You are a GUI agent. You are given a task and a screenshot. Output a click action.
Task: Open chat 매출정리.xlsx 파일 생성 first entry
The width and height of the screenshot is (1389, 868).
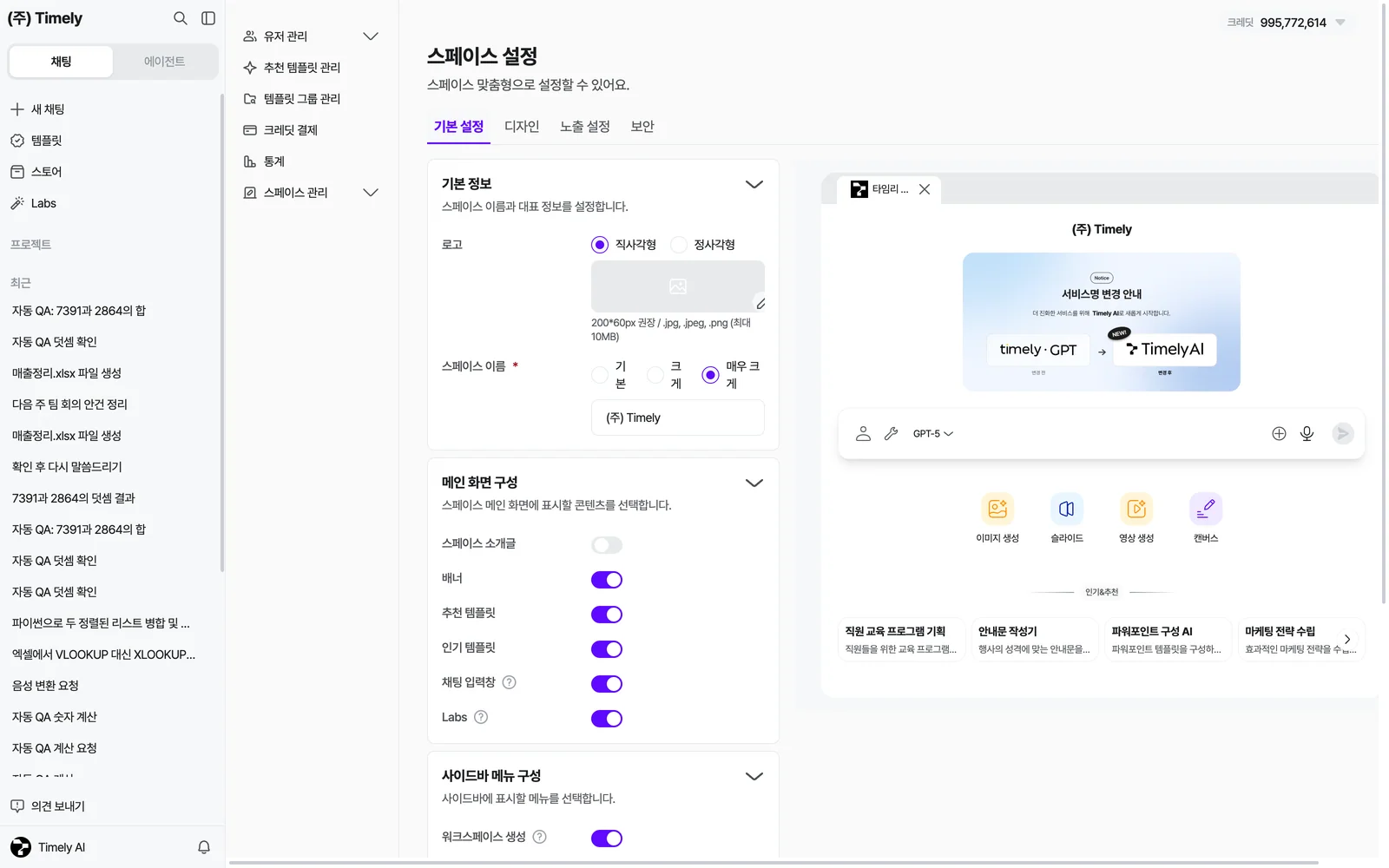coord(67,373)
